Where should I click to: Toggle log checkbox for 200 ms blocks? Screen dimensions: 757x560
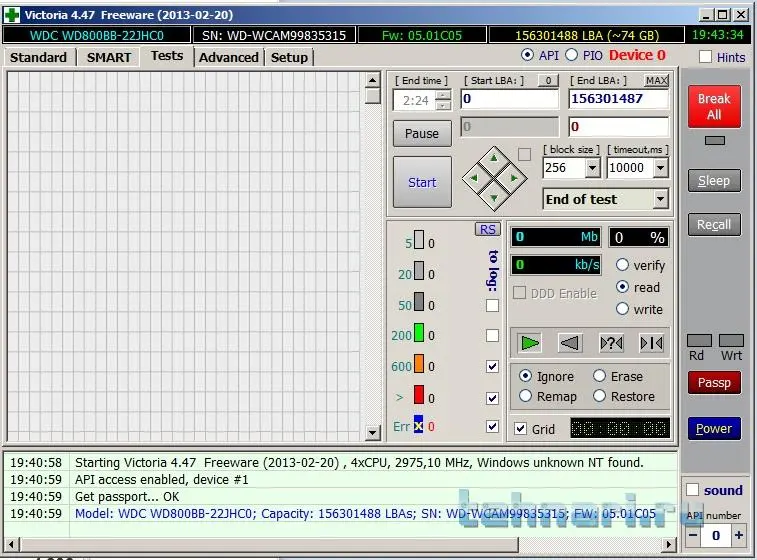492,336
